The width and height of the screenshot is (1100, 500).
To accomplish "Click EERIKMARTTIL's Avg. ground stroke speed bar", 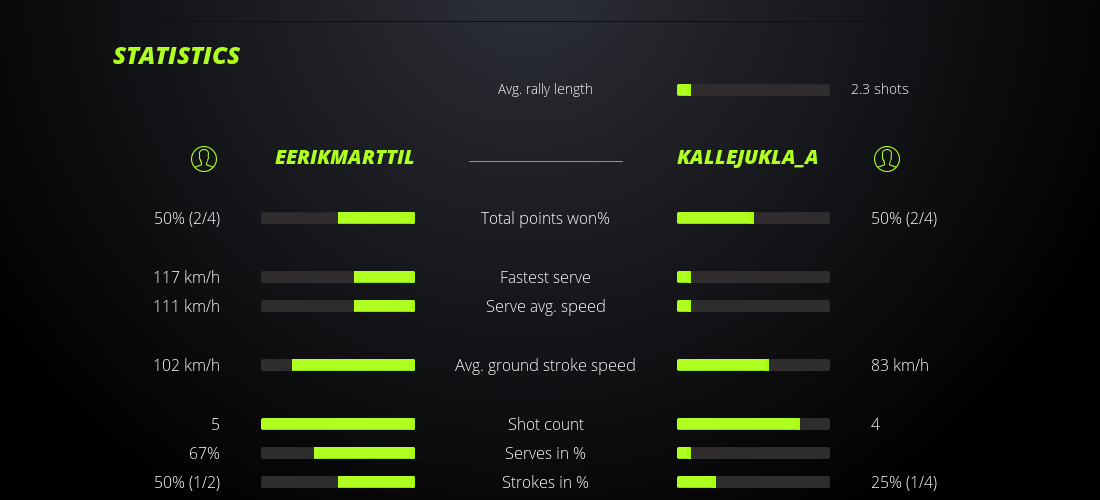I will pyautogui.click(x=338, y=365).
